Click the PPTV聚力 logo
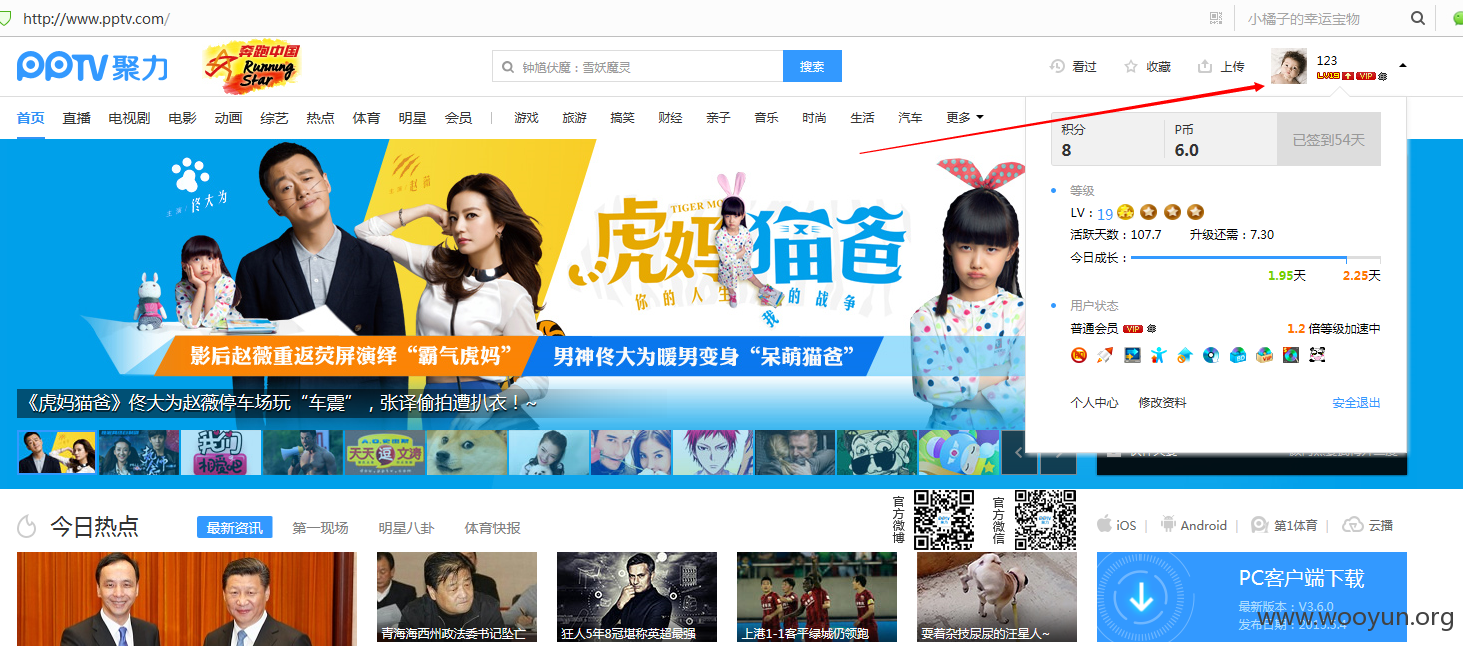Screen dimensions: 1463x646 92,67
